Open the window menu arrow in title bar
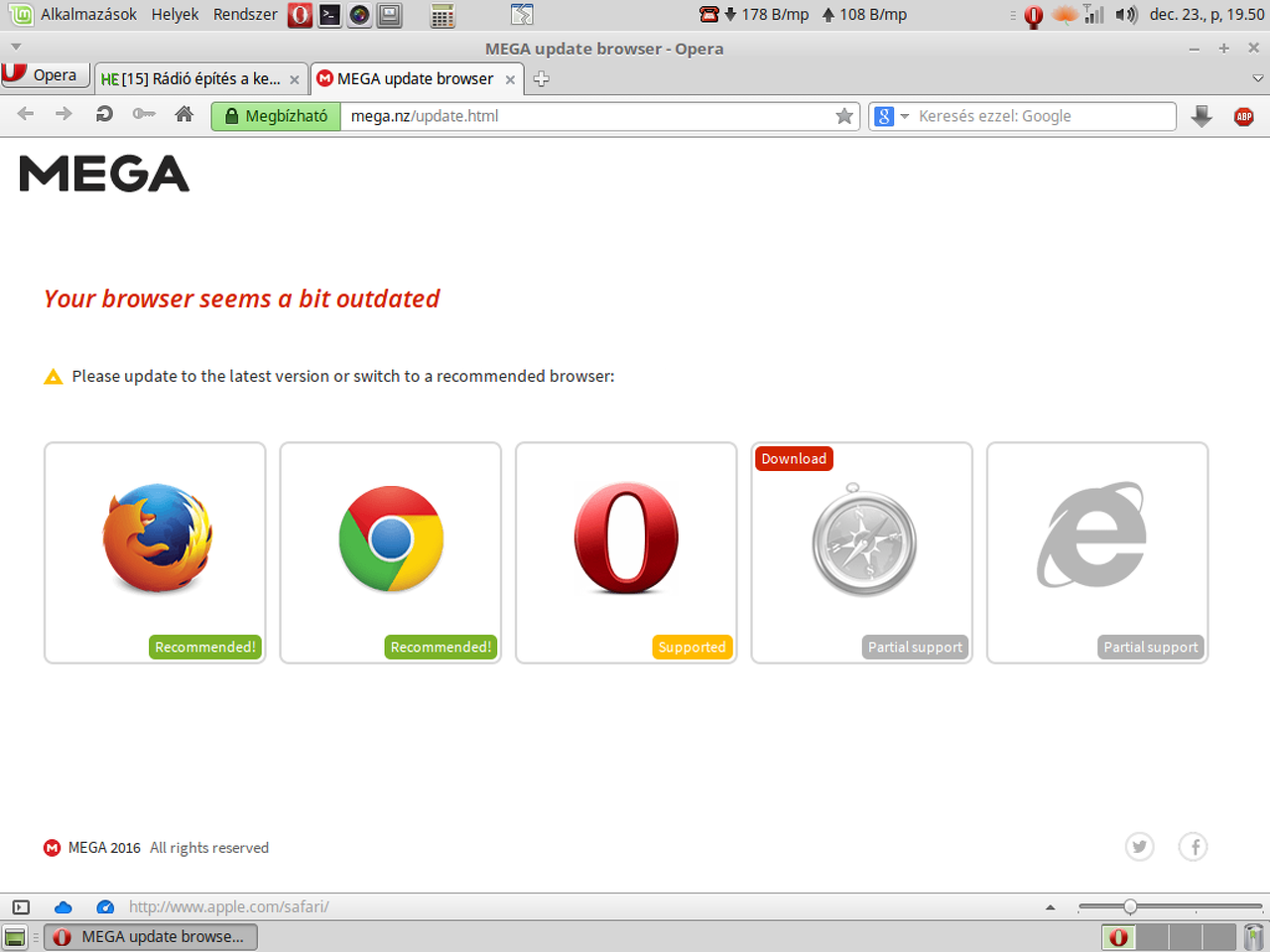1270x952 pixels. click(x=16, y=47)
